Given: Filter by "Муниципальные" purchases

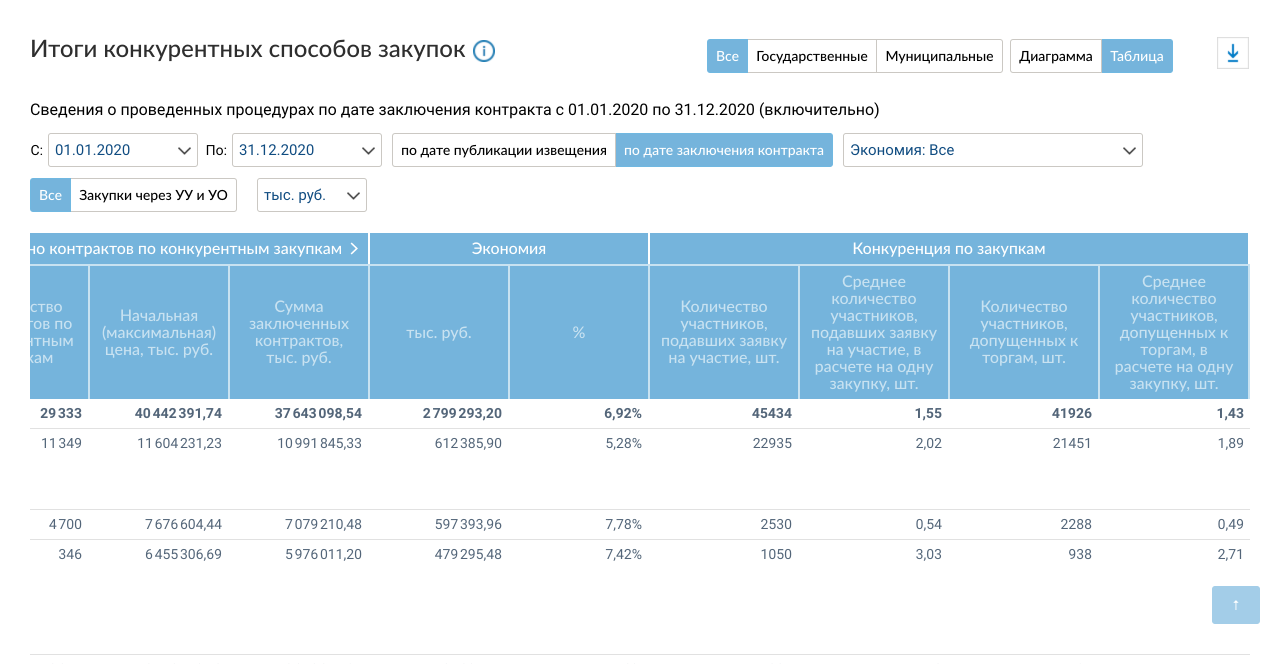Looking at the screenshot, I should click(x=939, y=56).
